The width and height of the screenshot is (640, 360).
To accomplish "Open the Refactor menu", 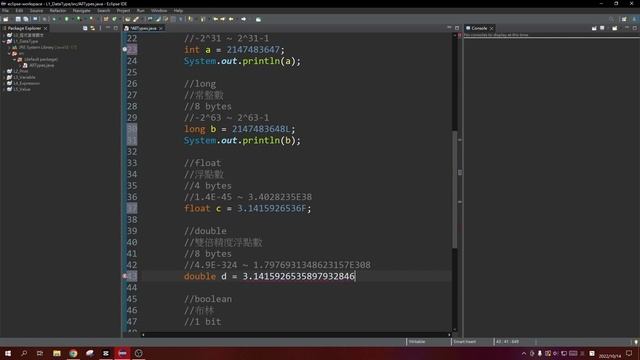I will (58, 11).
